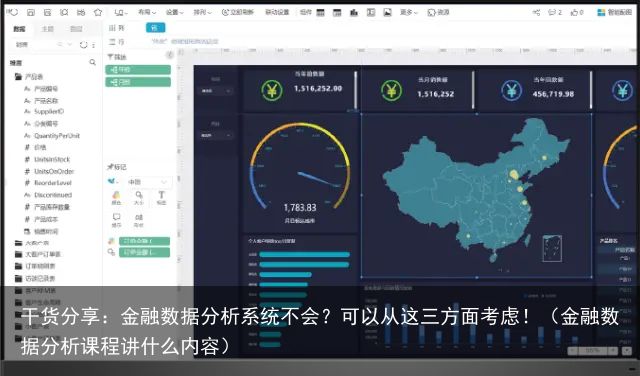Open the 布局 layout dropdown menu
This screenshot has height=376, width=640.
pos(147,12)
